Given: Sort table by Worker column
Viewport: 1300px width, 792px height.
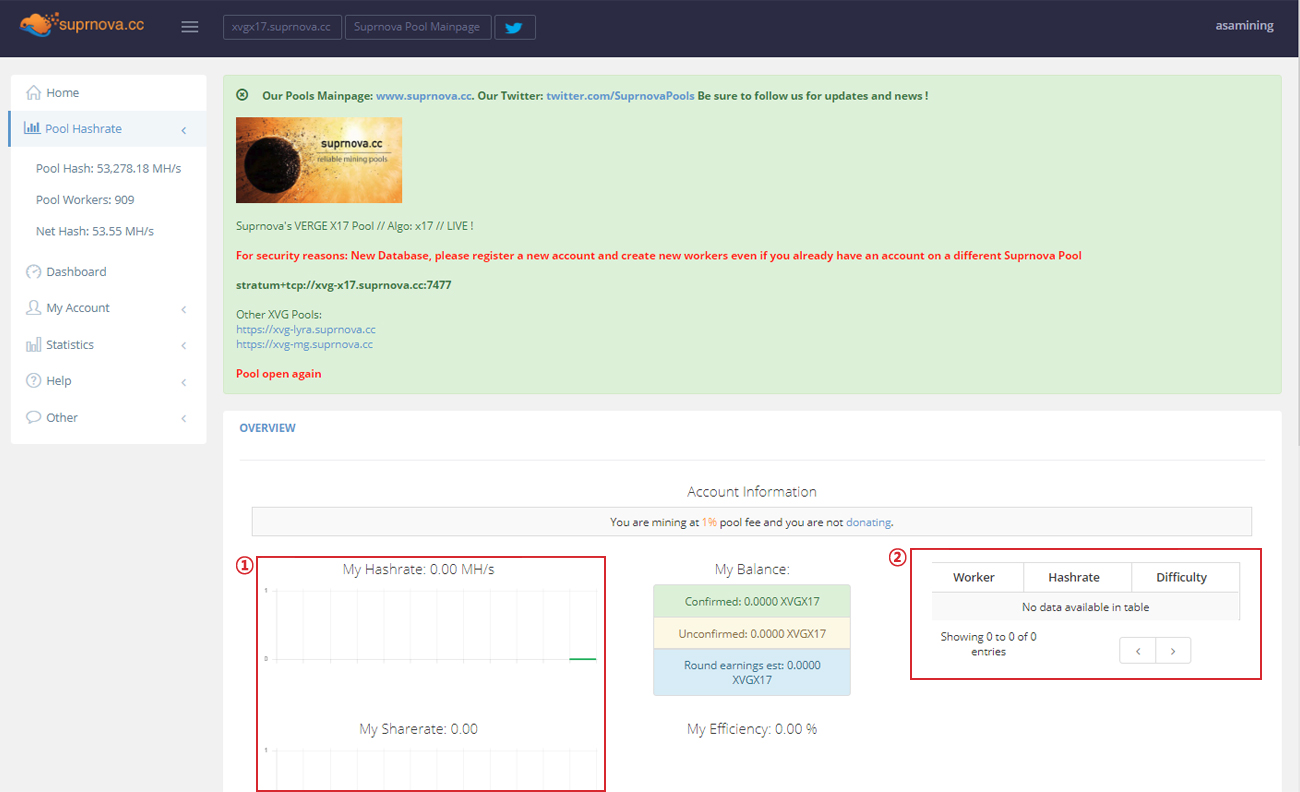Looking at the screenshot, I should [977, 577].
